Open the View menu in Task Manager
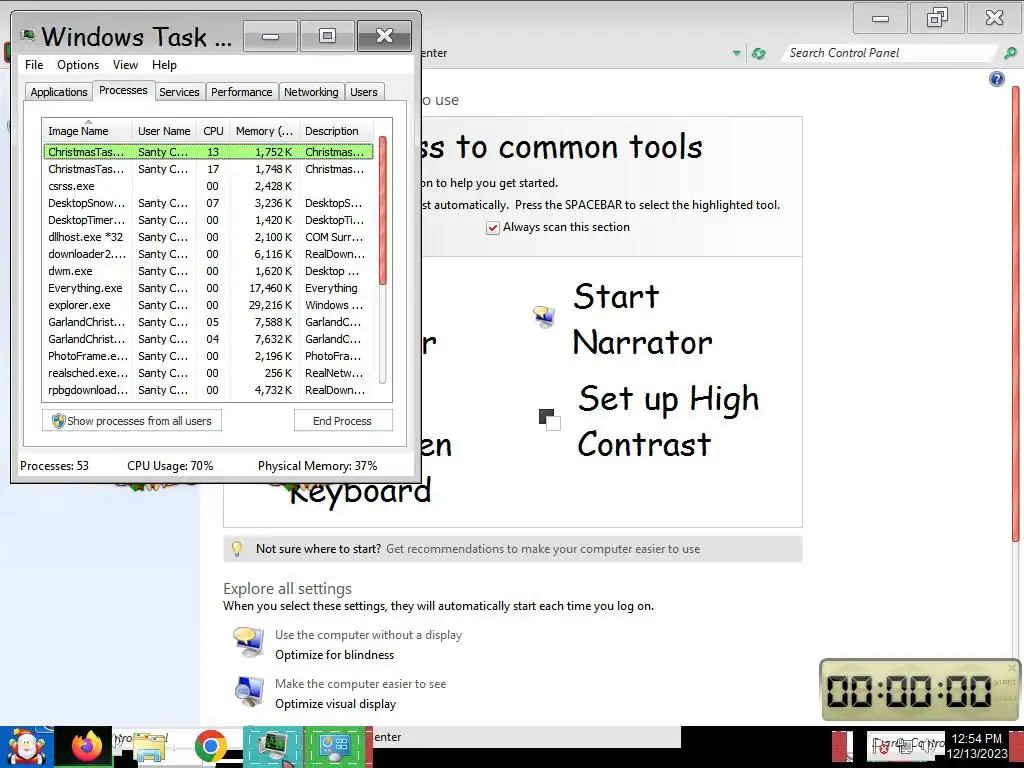The image size is (1024, 768). (x=125, y=65)
